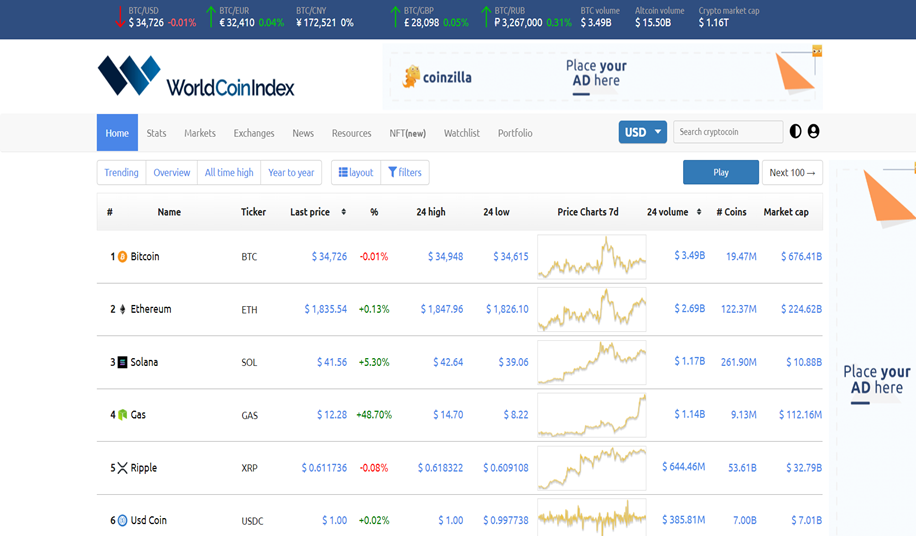
Task: Click the Crypto market cap $ 1.16T
Action: [x=728, y=17]
